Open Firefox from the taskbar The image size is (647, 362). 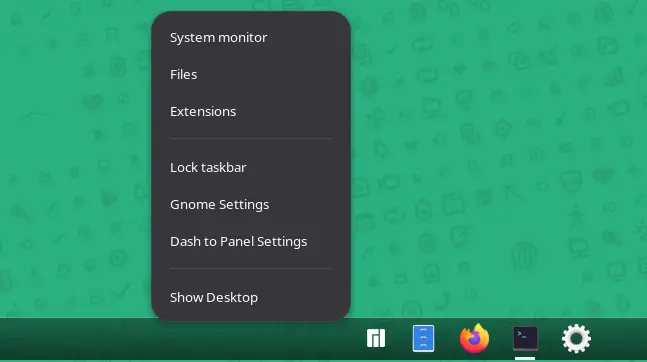475,338
